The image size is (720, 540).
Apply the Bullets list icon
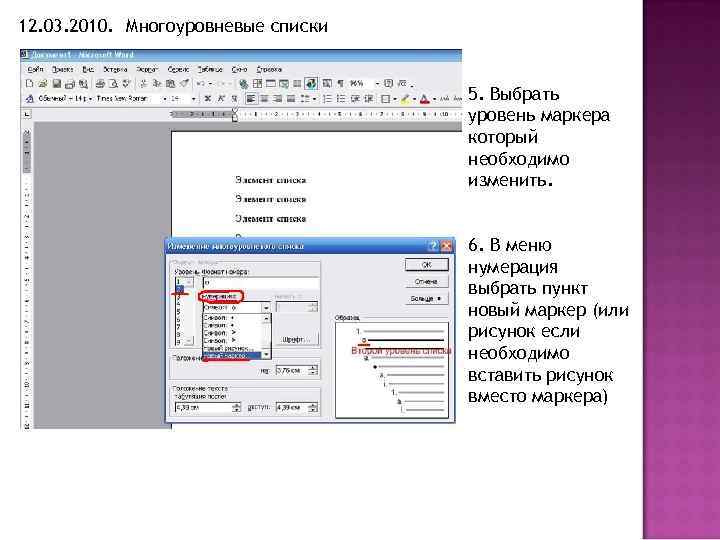click(x=341, y=98)
